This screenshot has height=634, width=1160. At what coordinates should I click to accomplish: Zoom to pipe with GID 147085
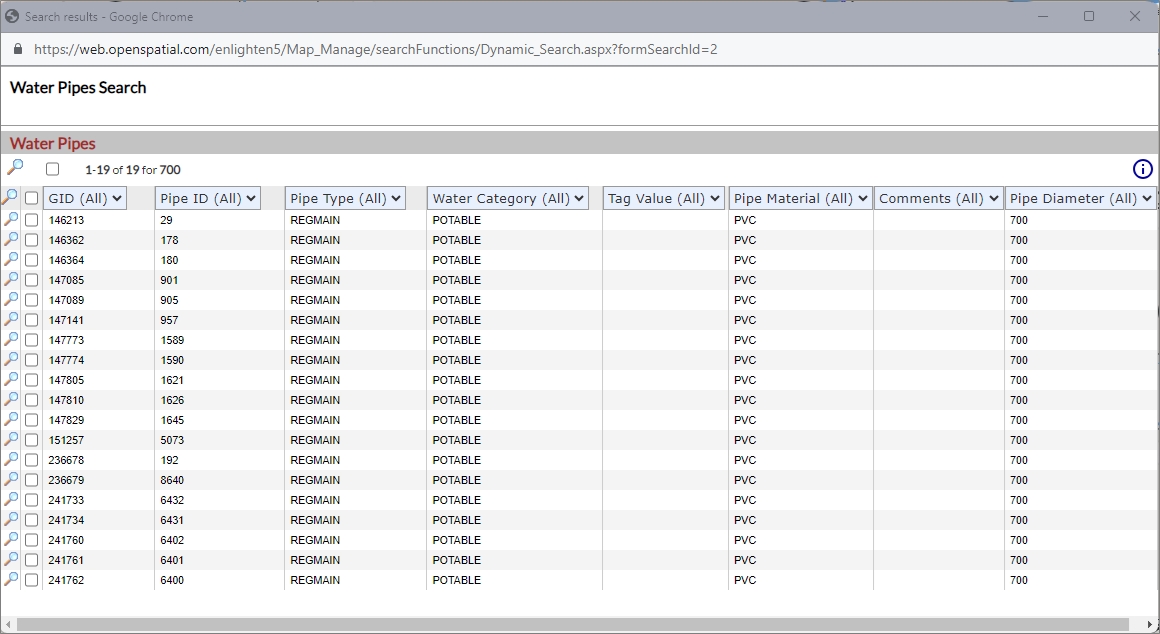pyautogui.click(x=11, y=279)
